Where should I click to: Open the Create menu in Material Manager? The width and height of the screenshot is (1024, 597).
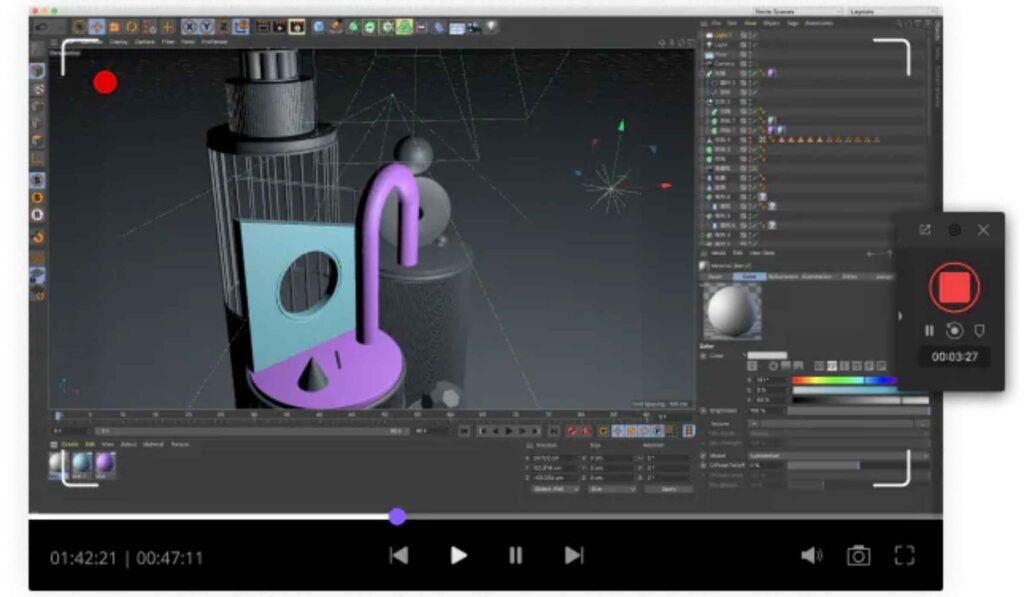click(x=70, y=444)
